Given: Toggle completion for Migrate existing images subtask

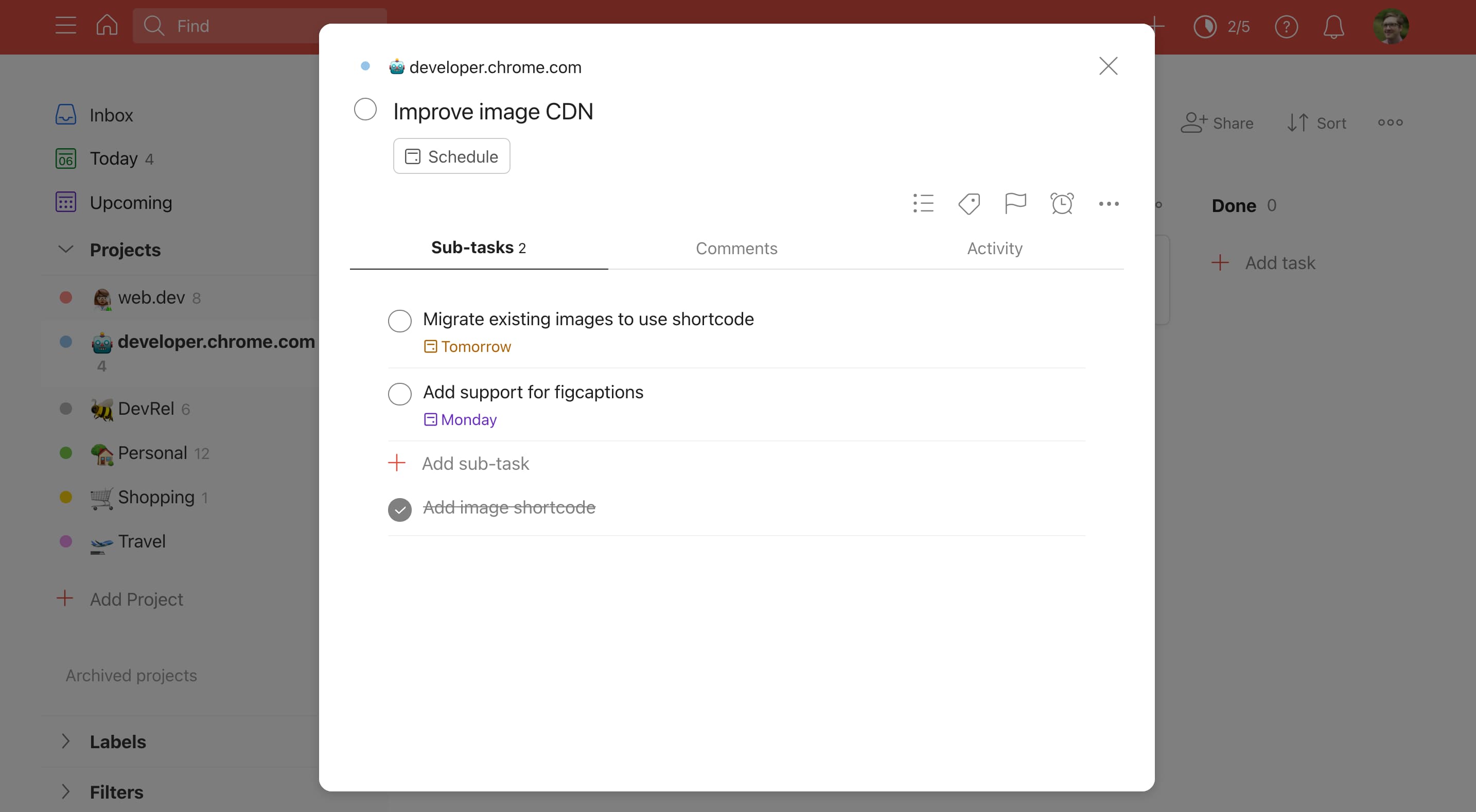Looking at the screenshot, I should click(400, 320).
